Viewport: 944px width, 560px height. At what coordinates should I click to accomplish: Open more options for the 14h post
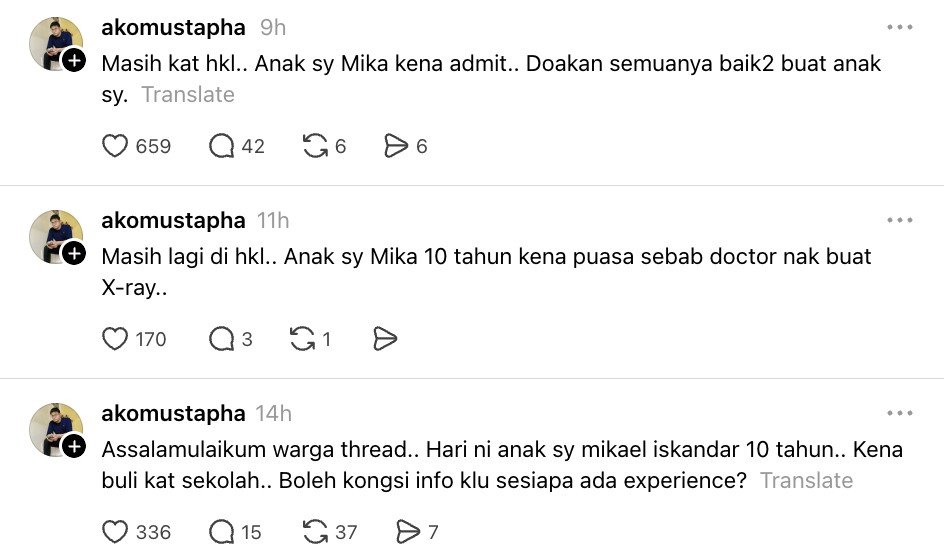coord(899,413)
